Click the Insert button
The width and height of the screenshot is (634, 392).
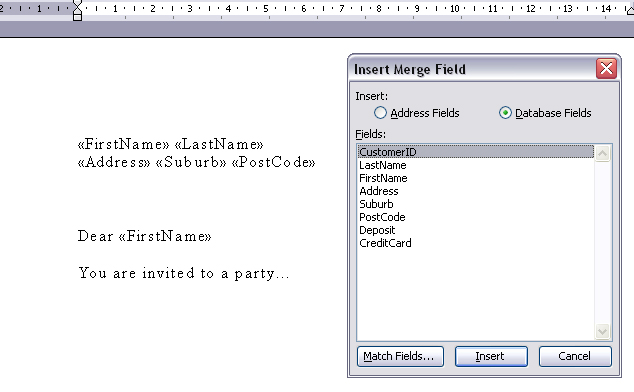coord(491,356)
